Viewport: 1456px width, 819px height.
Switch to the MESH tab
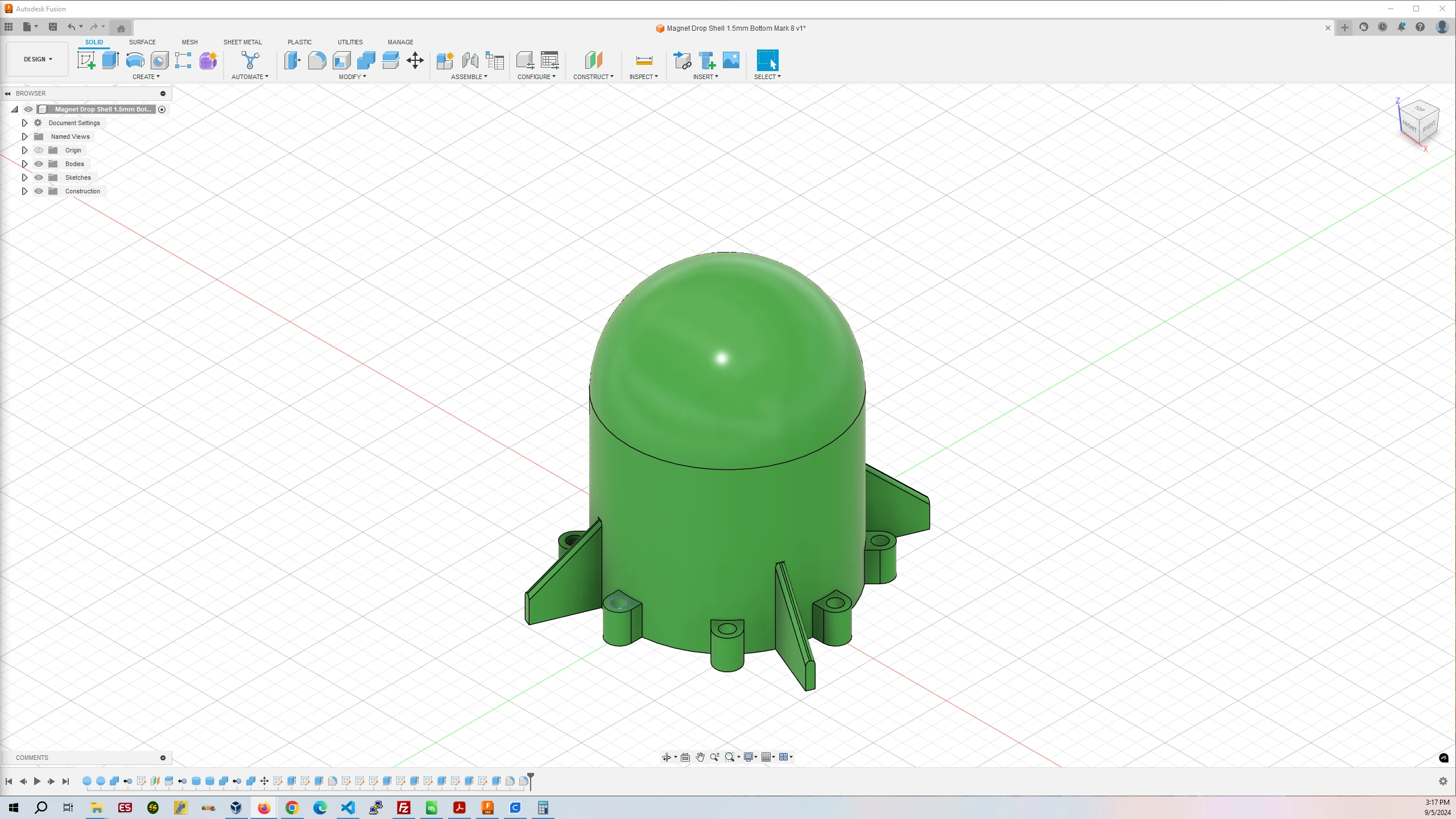click(x=190, y=42)
